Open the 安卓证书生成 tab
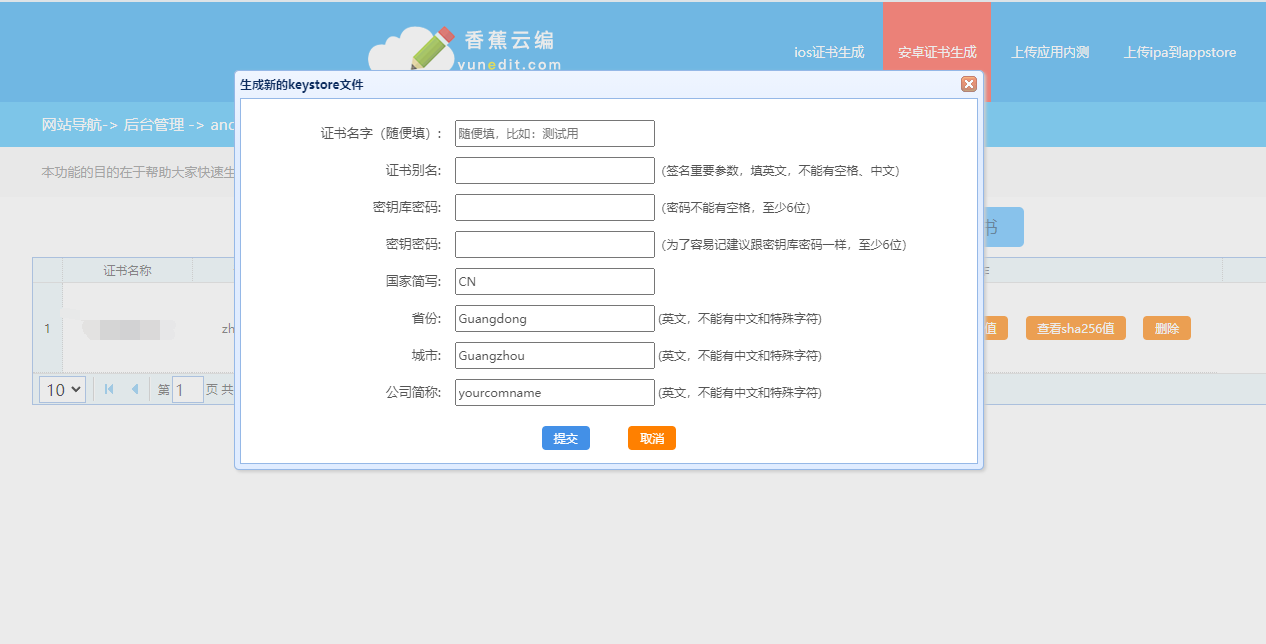This screenshot has height=644, width=1266. [x=937, y=53]
